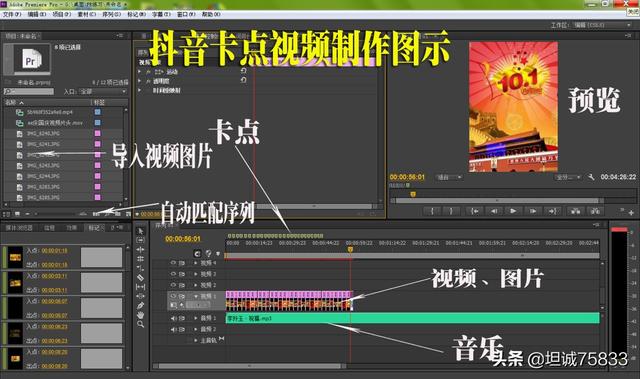Toggle sync lock on Video 1 track
The image size is (640, 379).
pos(182,296)
